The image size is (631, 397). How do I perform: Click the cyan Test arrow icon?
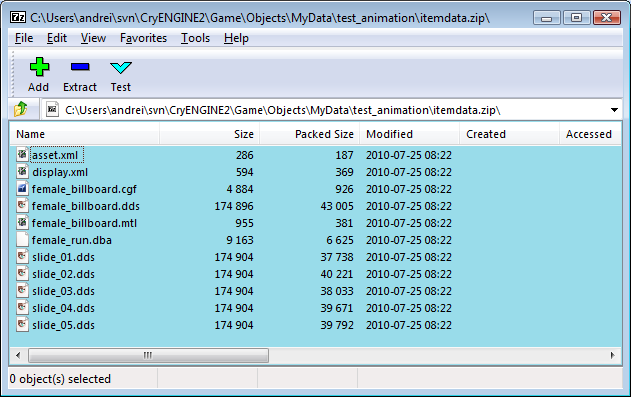click(x=121, y=68)
